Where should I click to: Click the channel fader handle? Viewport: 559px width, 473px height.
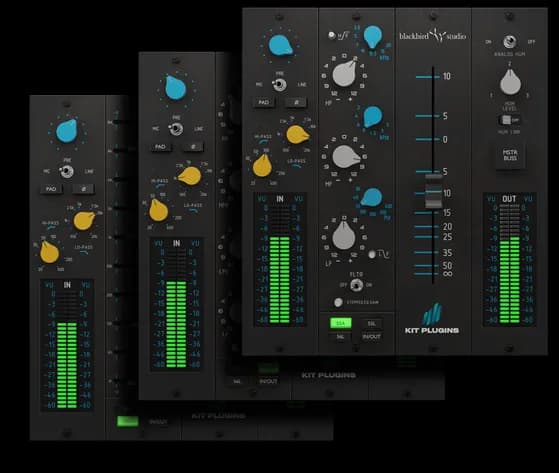pyautogui.click(x=434, y=191)
